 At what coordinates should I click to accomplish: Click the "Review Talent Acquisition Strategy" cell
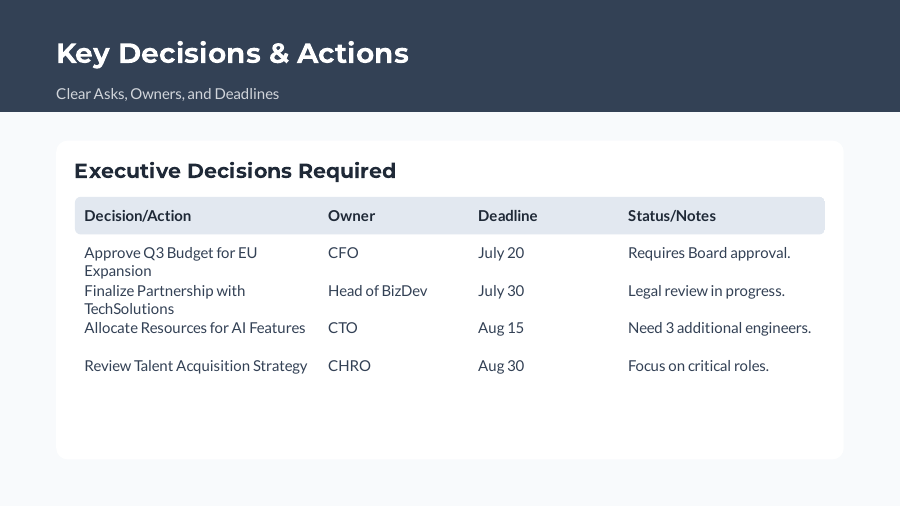[x=195, y=366]
